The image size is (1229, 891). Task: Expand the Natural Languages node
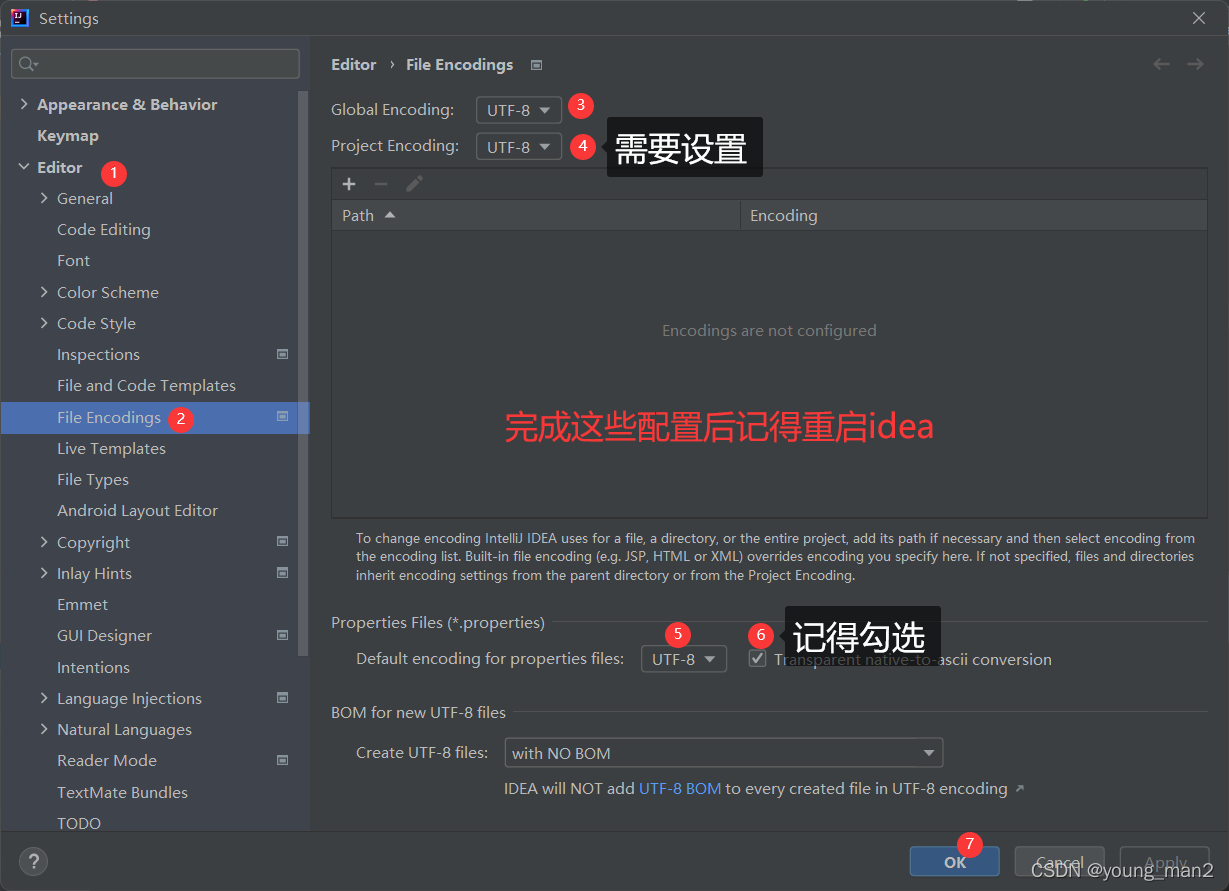tap(44, 729)
